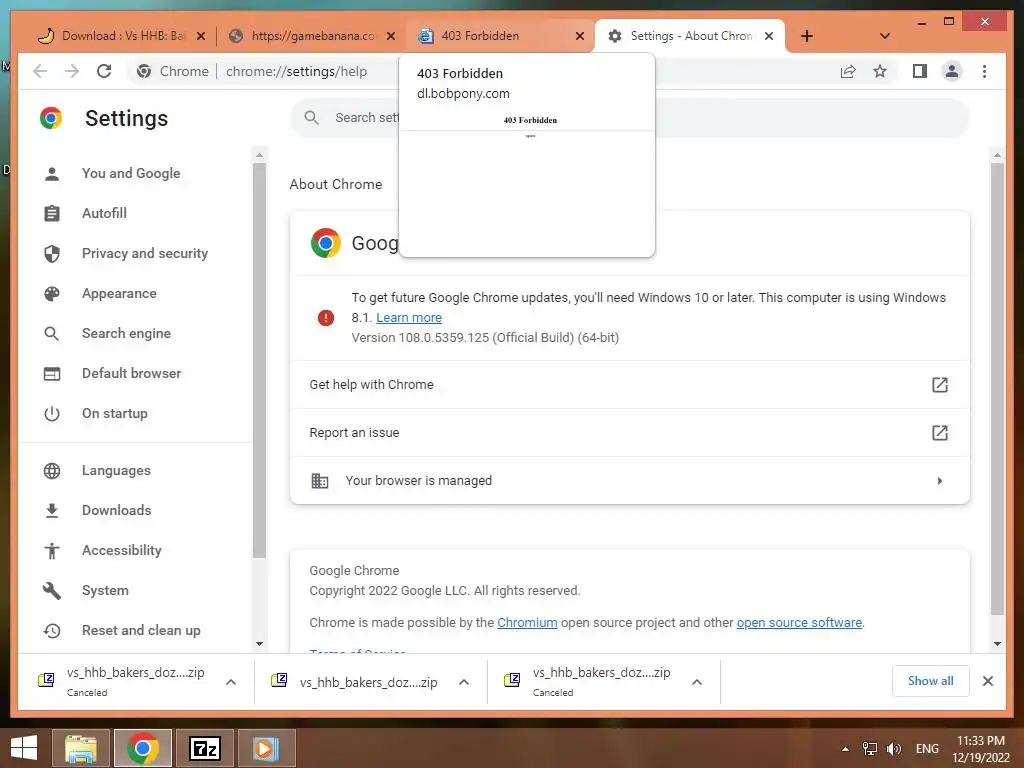Click the sidebar scrollbar down arrow

coord(259,644)
